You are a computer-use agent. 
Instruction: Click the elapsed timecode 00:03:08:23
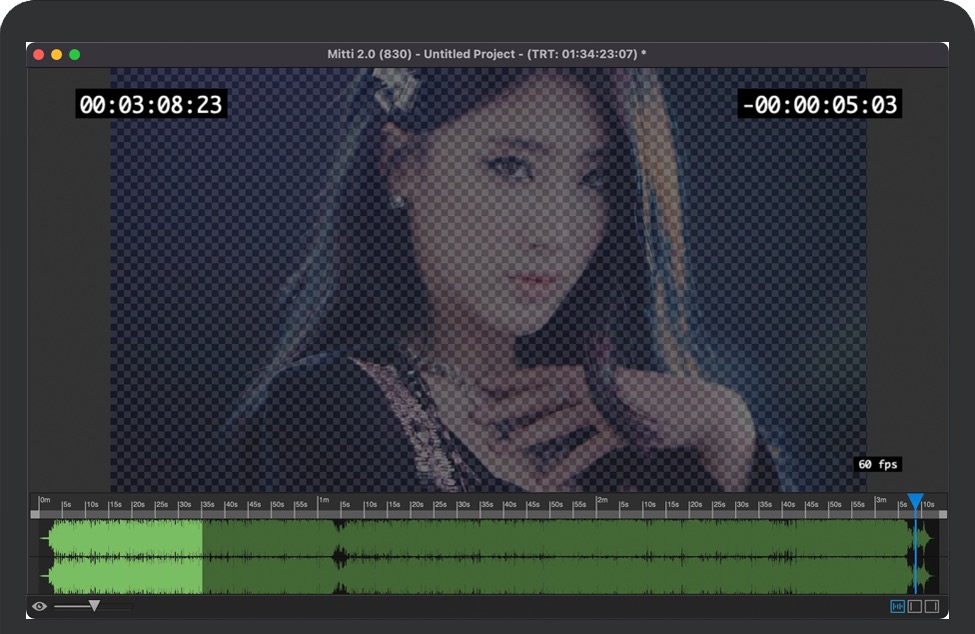151,104
